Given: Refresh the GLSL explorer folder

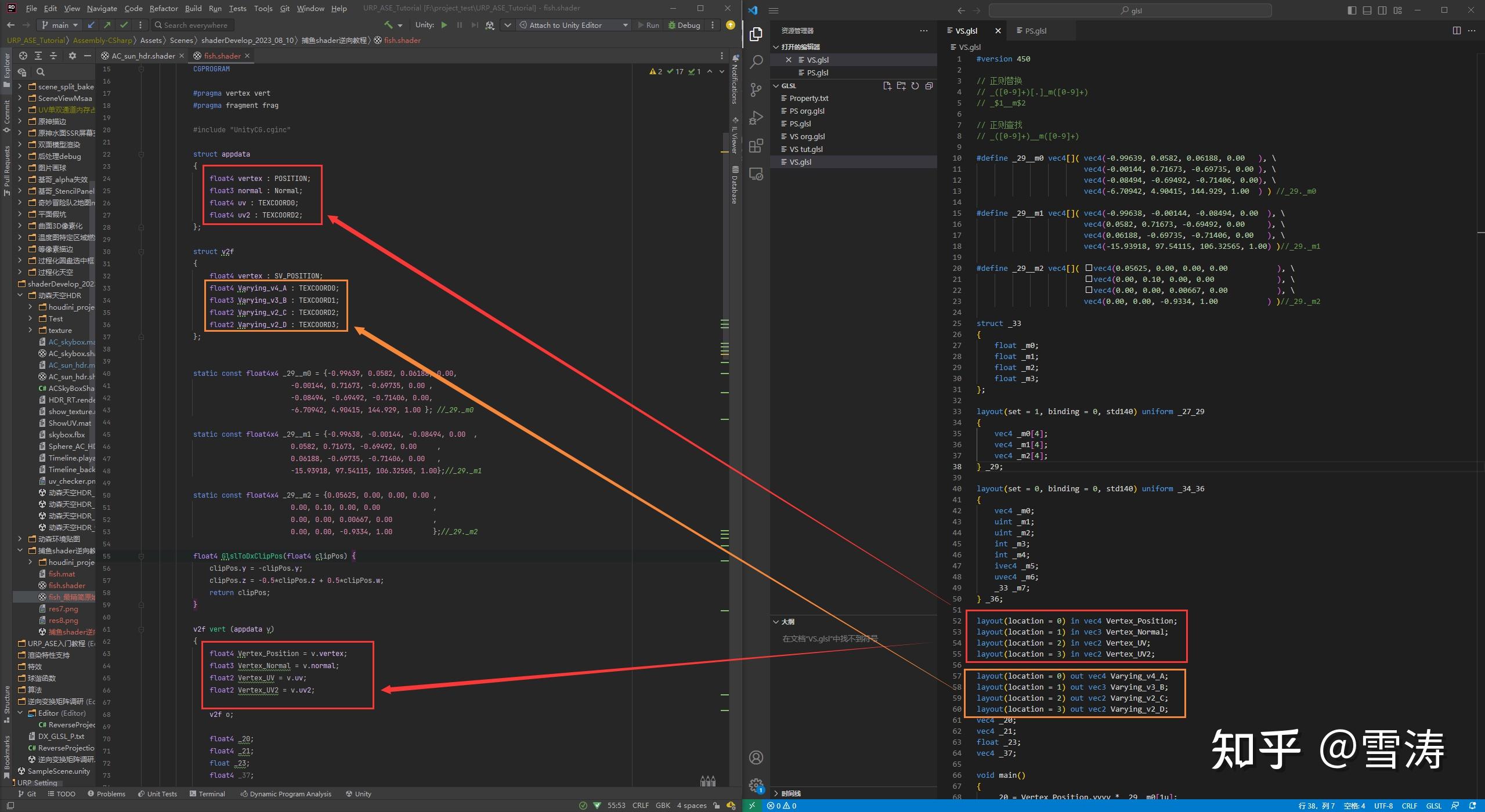Looking at the screenshot, I should [x=915, y=86].
